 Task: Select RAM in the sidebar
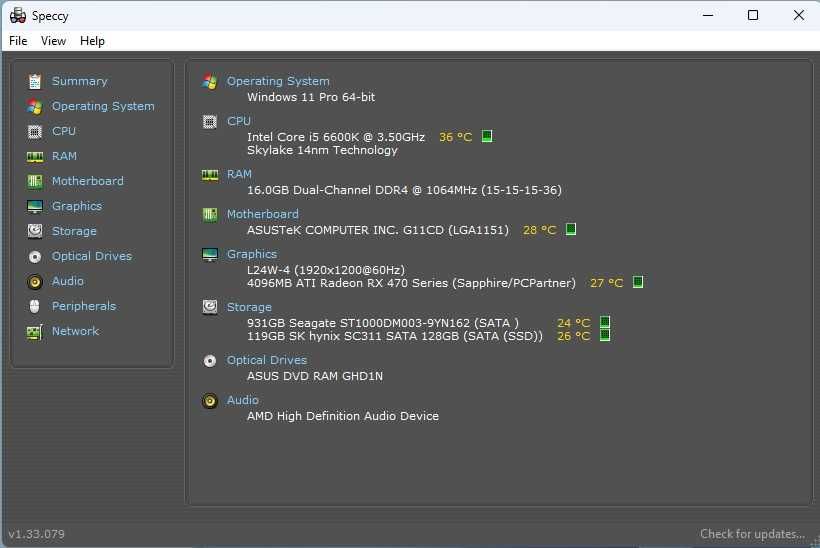[64, 156]
